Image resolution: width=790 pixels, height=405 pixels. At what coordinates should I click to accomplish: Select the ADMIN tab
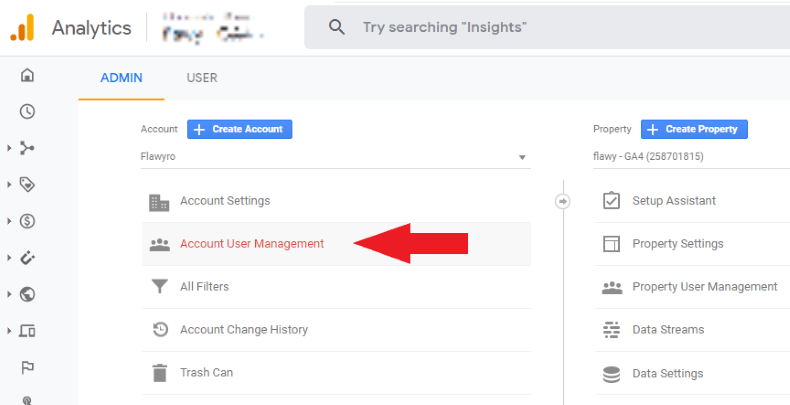click(121, 78)
